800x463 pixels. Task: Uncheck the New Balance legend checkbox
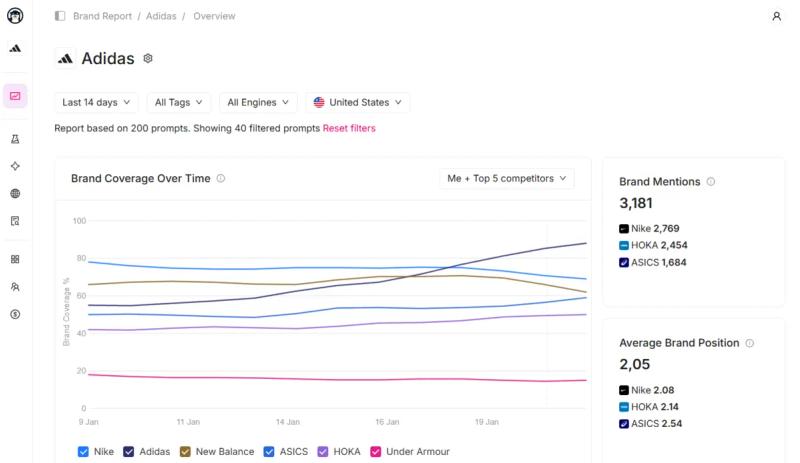[185, 452]
